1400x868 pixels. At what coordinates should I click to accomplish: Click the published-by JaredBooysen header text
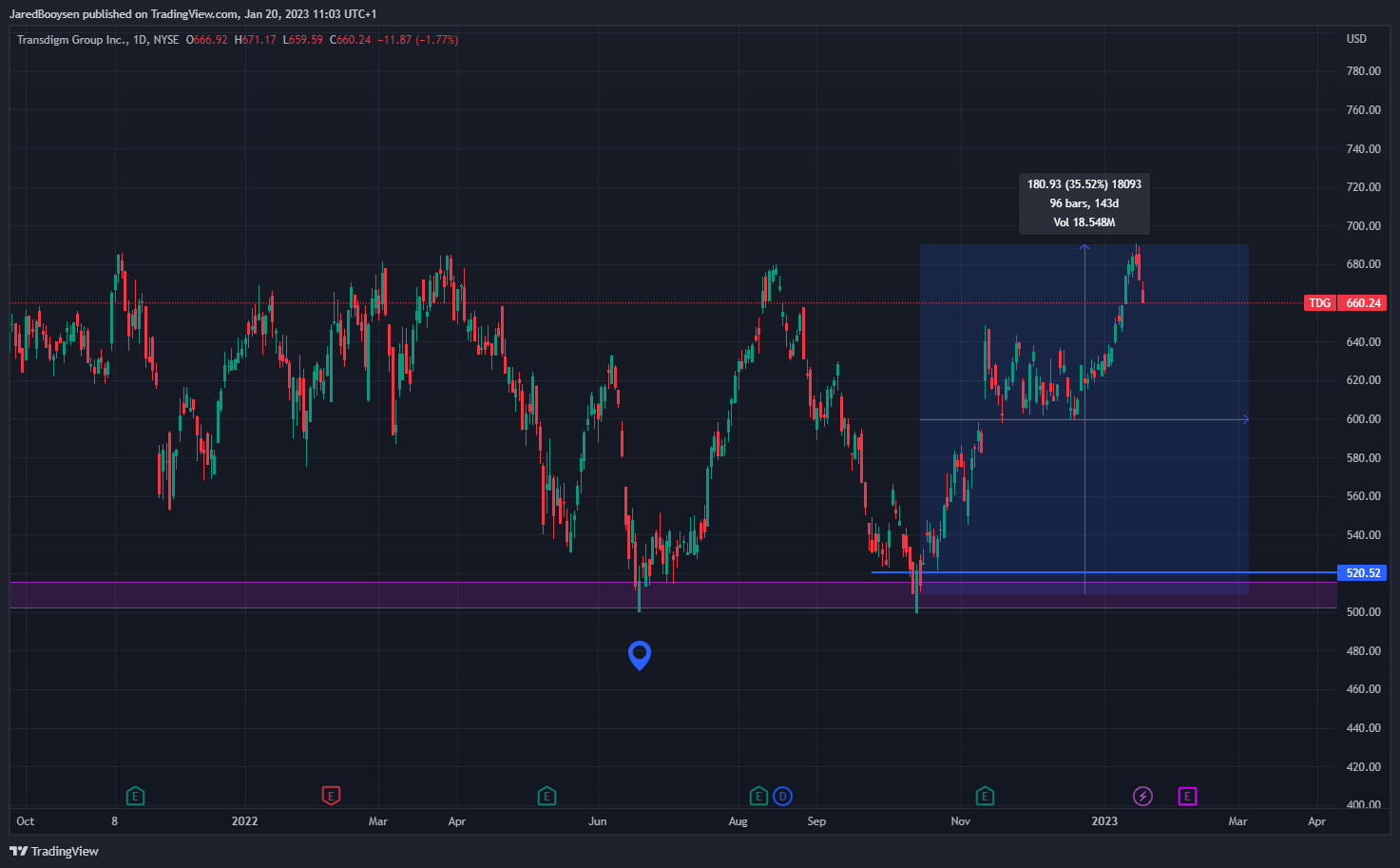[x=193, y=14]
